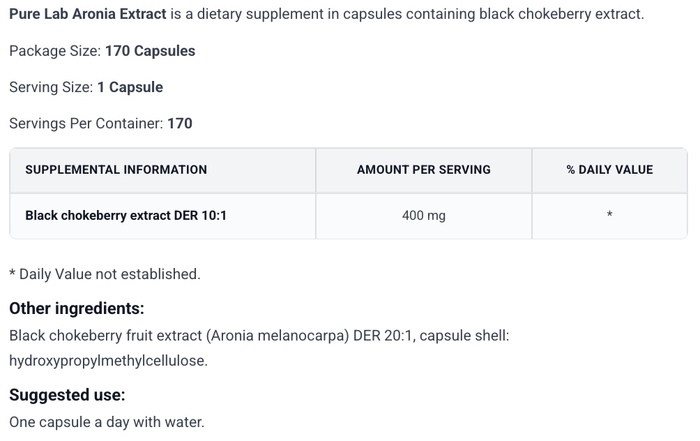Click the bold "Pure Lab Aronia Extract" product name
The width and height of the screenshot is (700, 441).
(88, 14)
